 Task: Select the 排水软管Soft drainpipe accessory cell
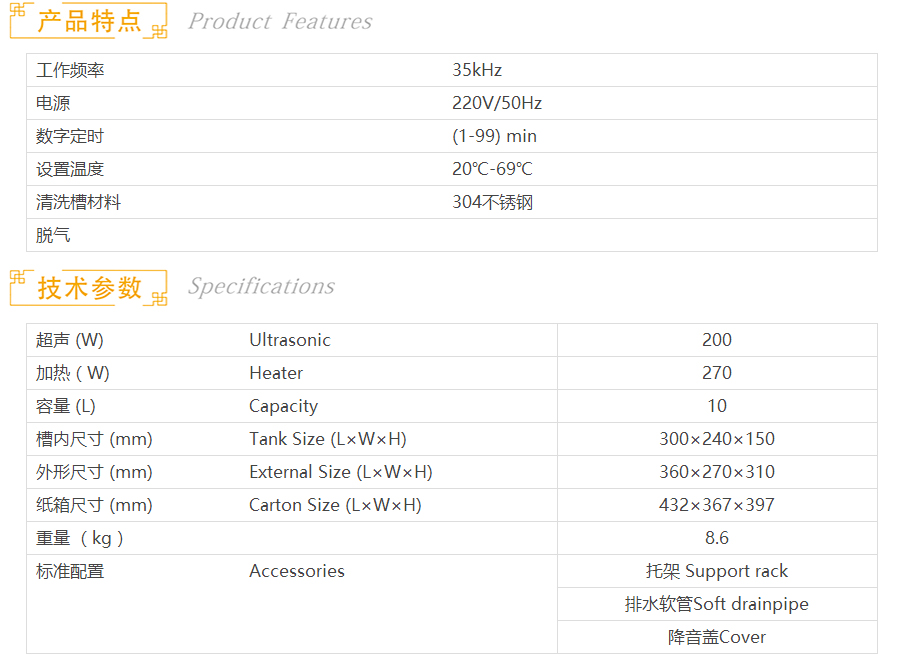coord(717,604)
